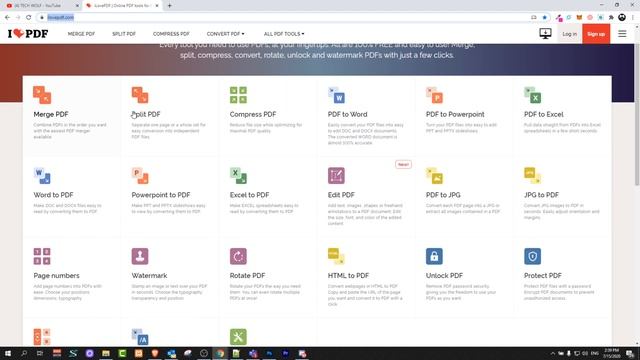
Task: Open the Merge PDF title link
Action: (x=51, y=114)
